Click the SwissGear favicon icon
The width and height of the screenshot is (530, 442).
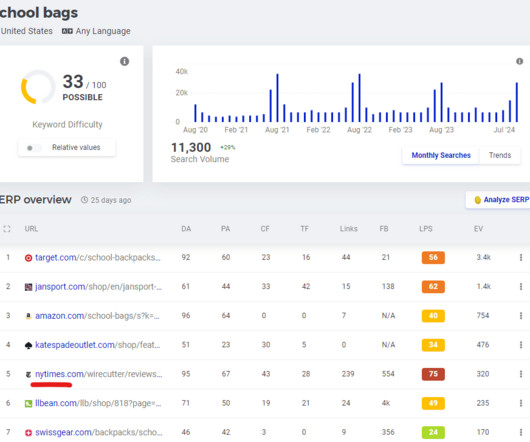[28, 433]
